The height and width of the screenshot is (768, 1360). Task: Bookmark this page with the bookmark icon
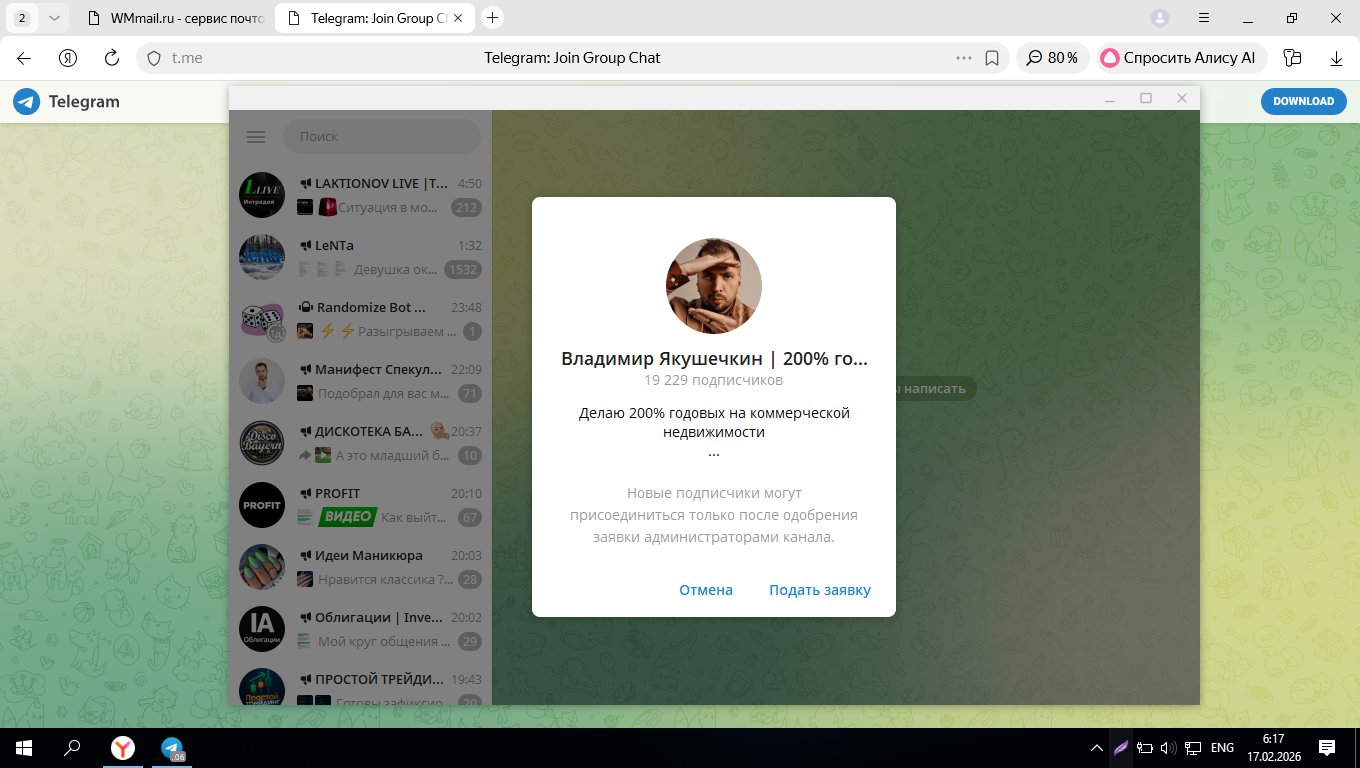click(992, 58)
